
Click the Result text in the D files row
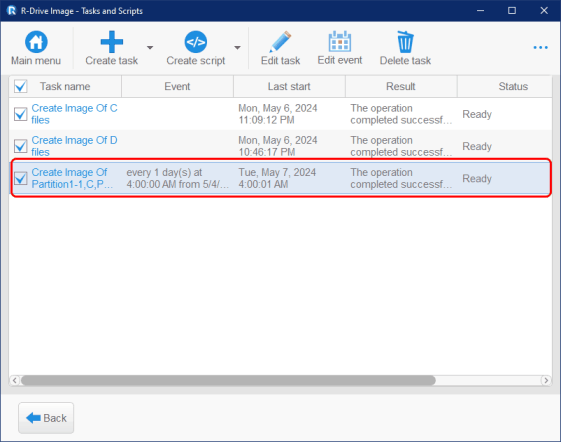(x=401, y=146)
